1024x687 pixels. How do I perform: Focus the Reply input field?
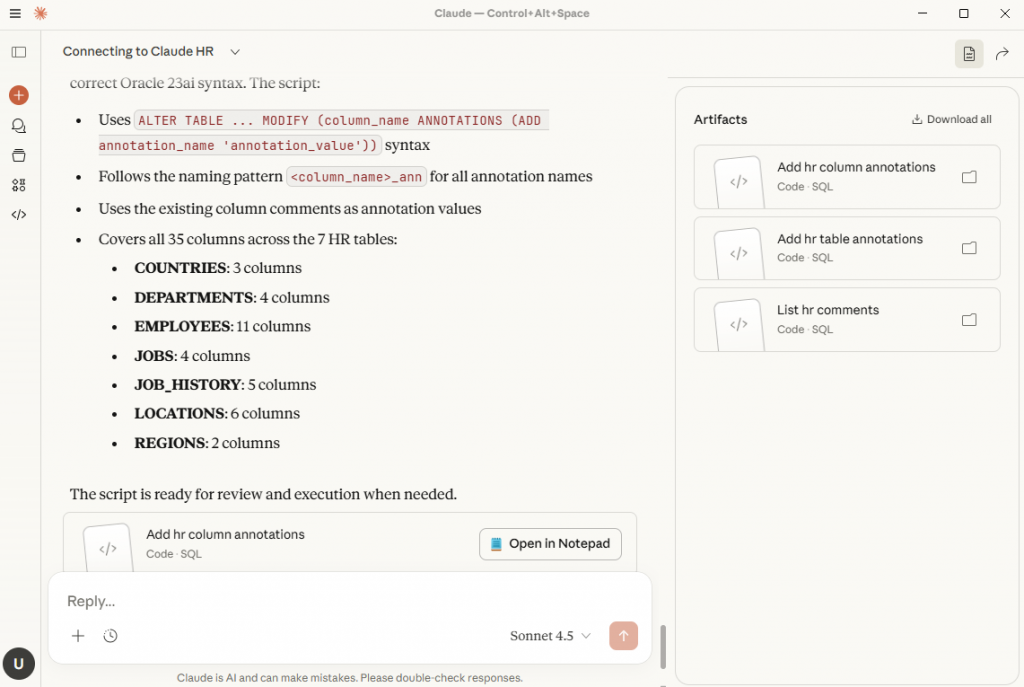(x=349, y=601)
